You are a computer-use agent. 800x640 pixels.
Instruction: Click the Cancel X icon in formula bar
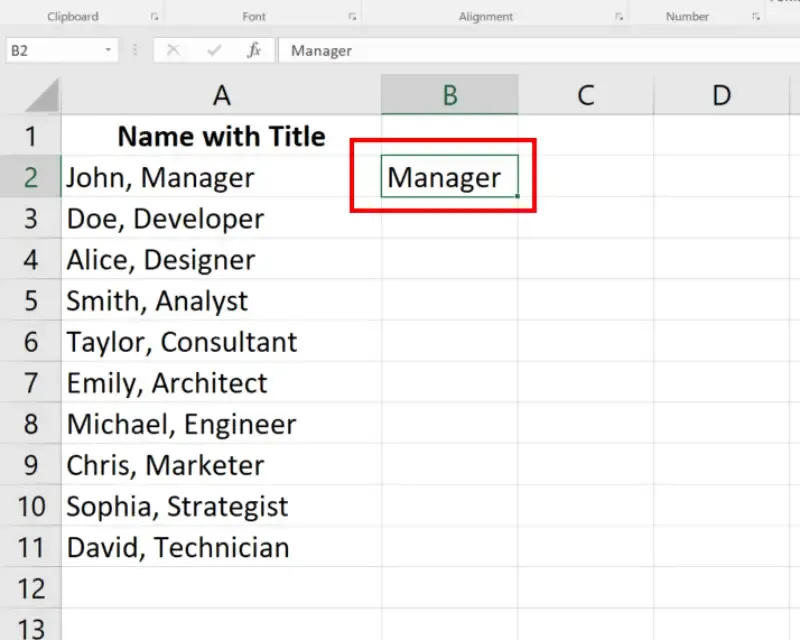pos(173,50)
